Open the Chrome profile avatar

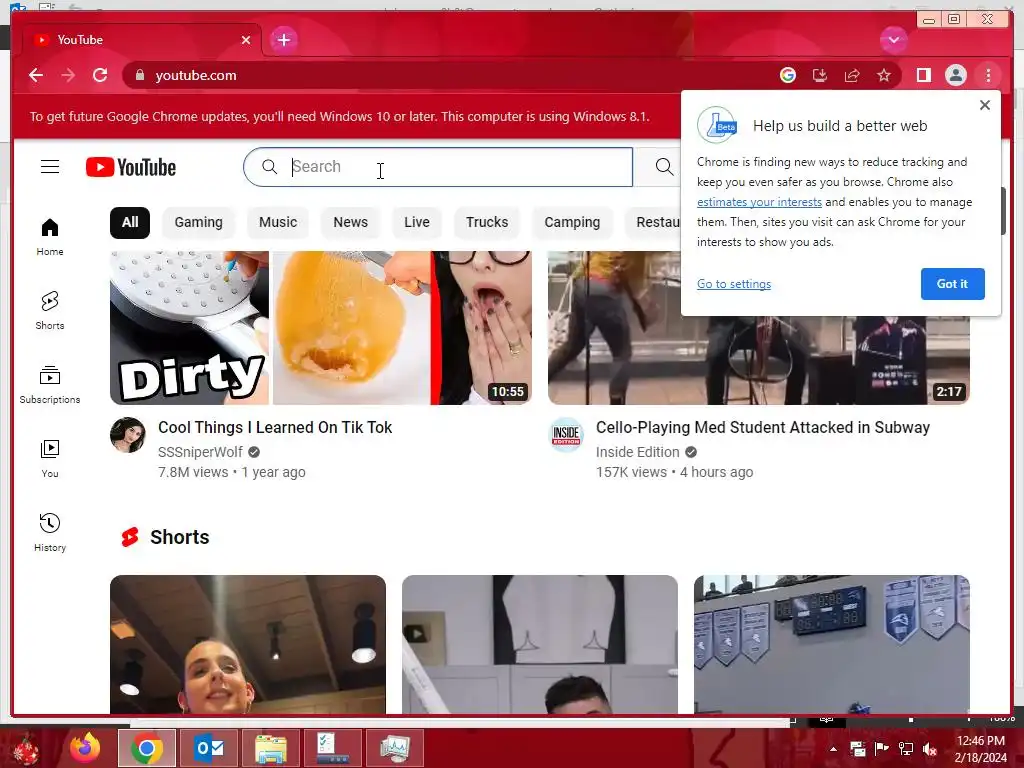955,75
